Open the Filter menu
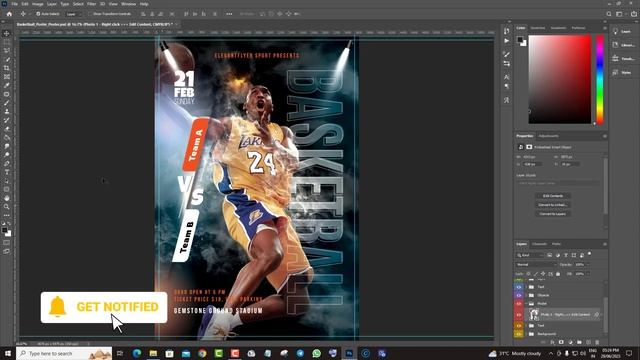Image resolution: width=640 pixels, height=360 pixels. point(91,4)
